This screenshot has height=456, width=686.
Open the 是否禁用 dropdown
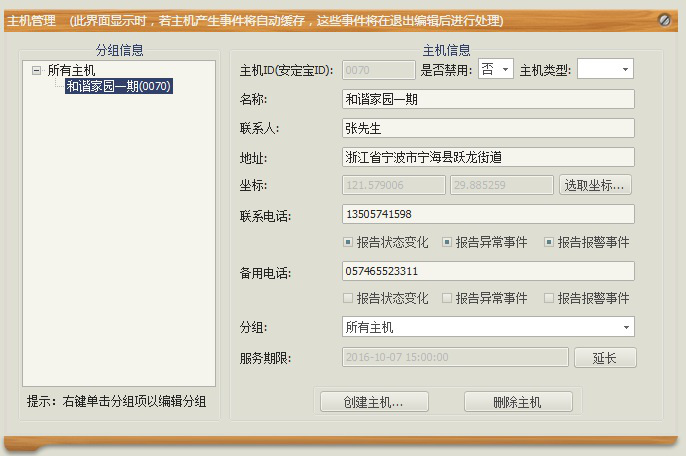pyautogui.click(x=496, y=69)
